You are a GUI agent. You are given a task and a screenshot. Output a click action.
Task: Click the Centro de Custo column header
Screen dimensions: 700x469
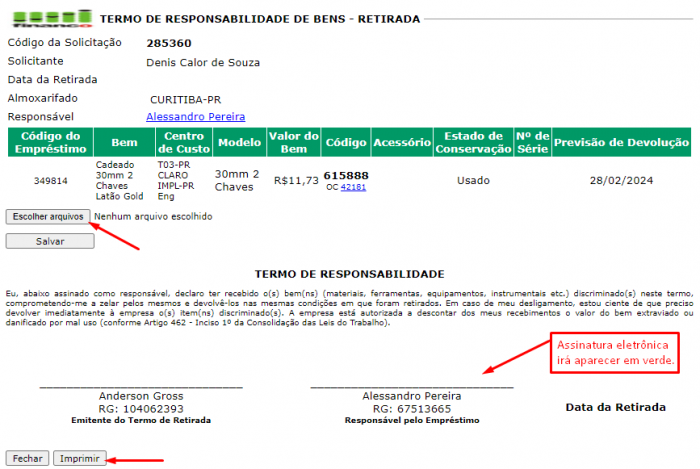[183, 142]
